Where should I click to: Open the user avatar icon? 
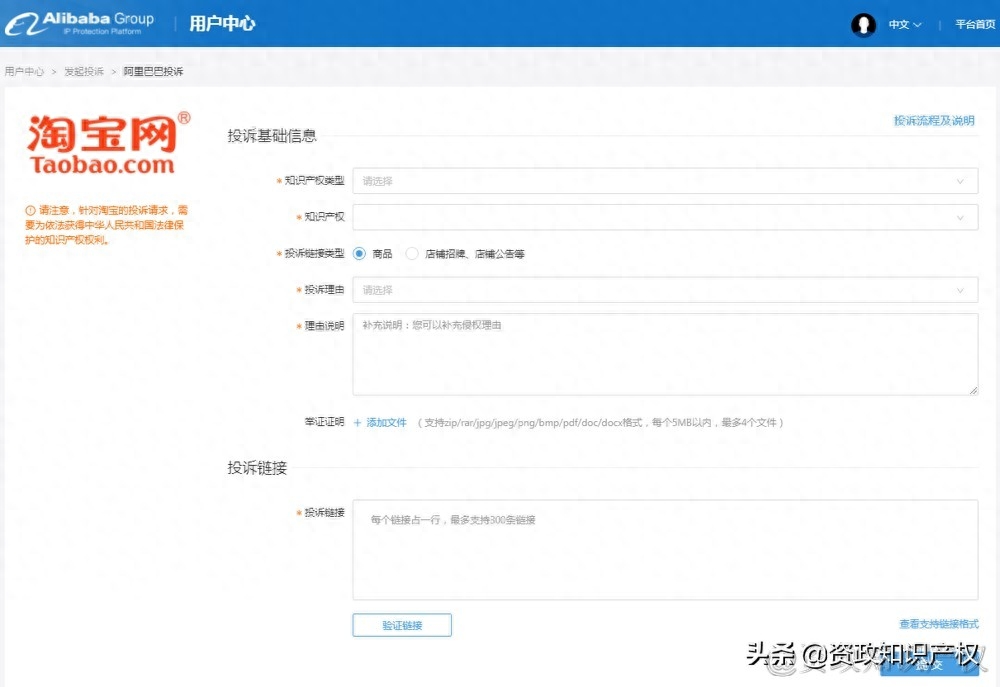coord(863,25)
